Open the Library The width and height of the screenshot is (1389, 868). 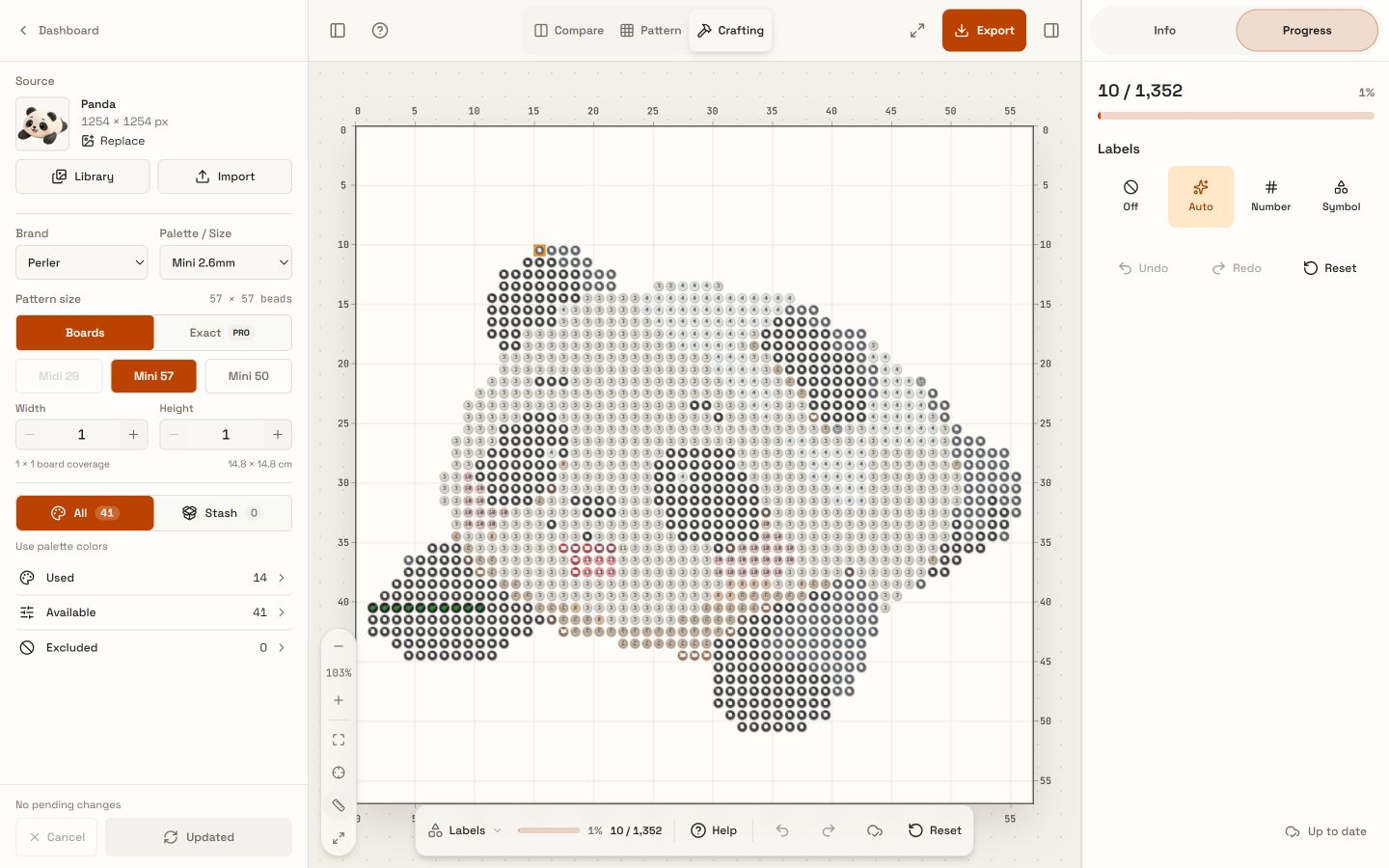coord(83,176)
